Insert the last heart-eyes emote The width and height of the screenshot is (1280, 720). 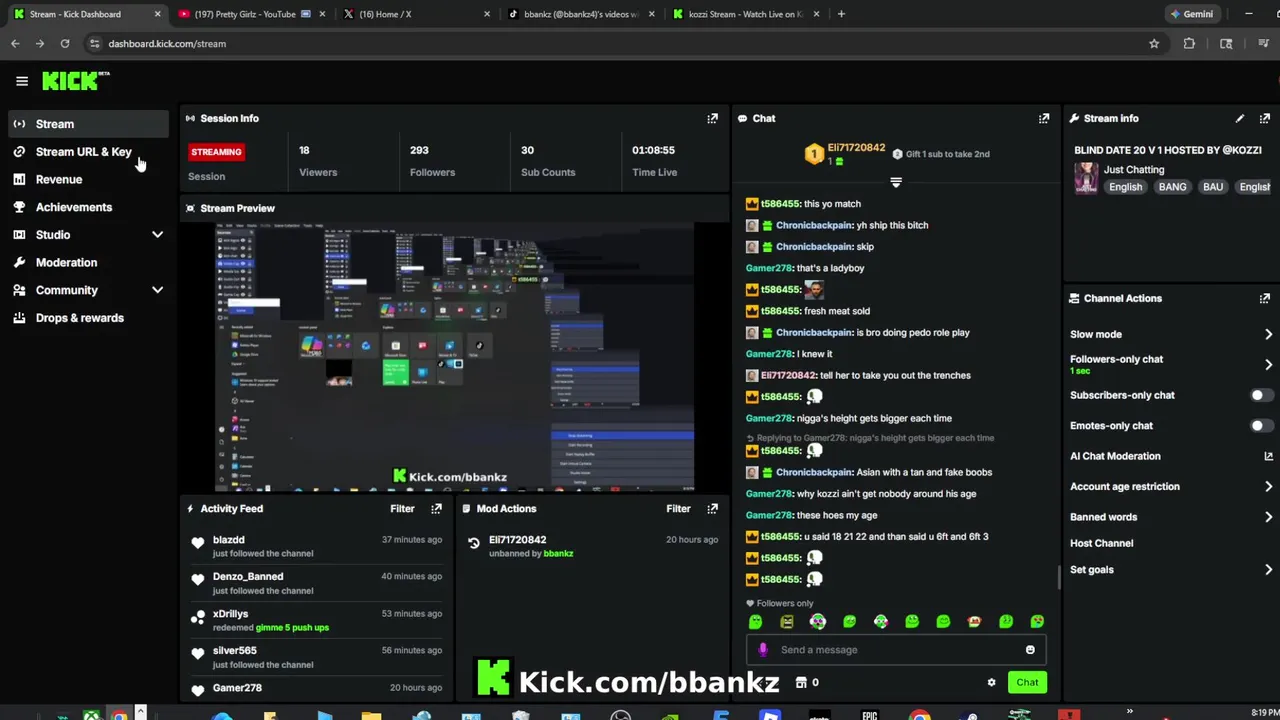[x=1037, y=622]
